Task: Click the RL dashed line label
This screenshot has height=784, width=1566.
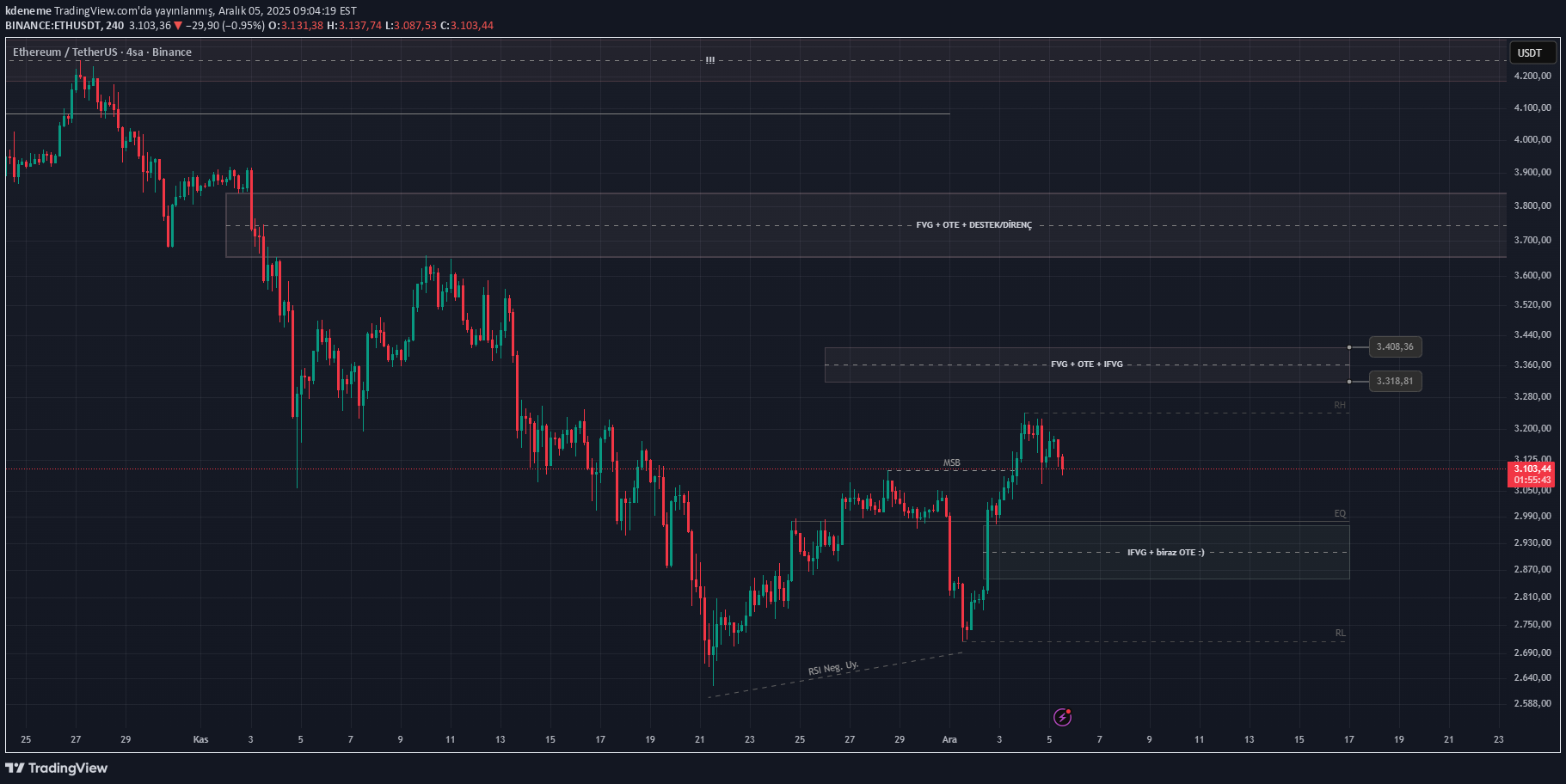Action: click(x=1340, y=634)
